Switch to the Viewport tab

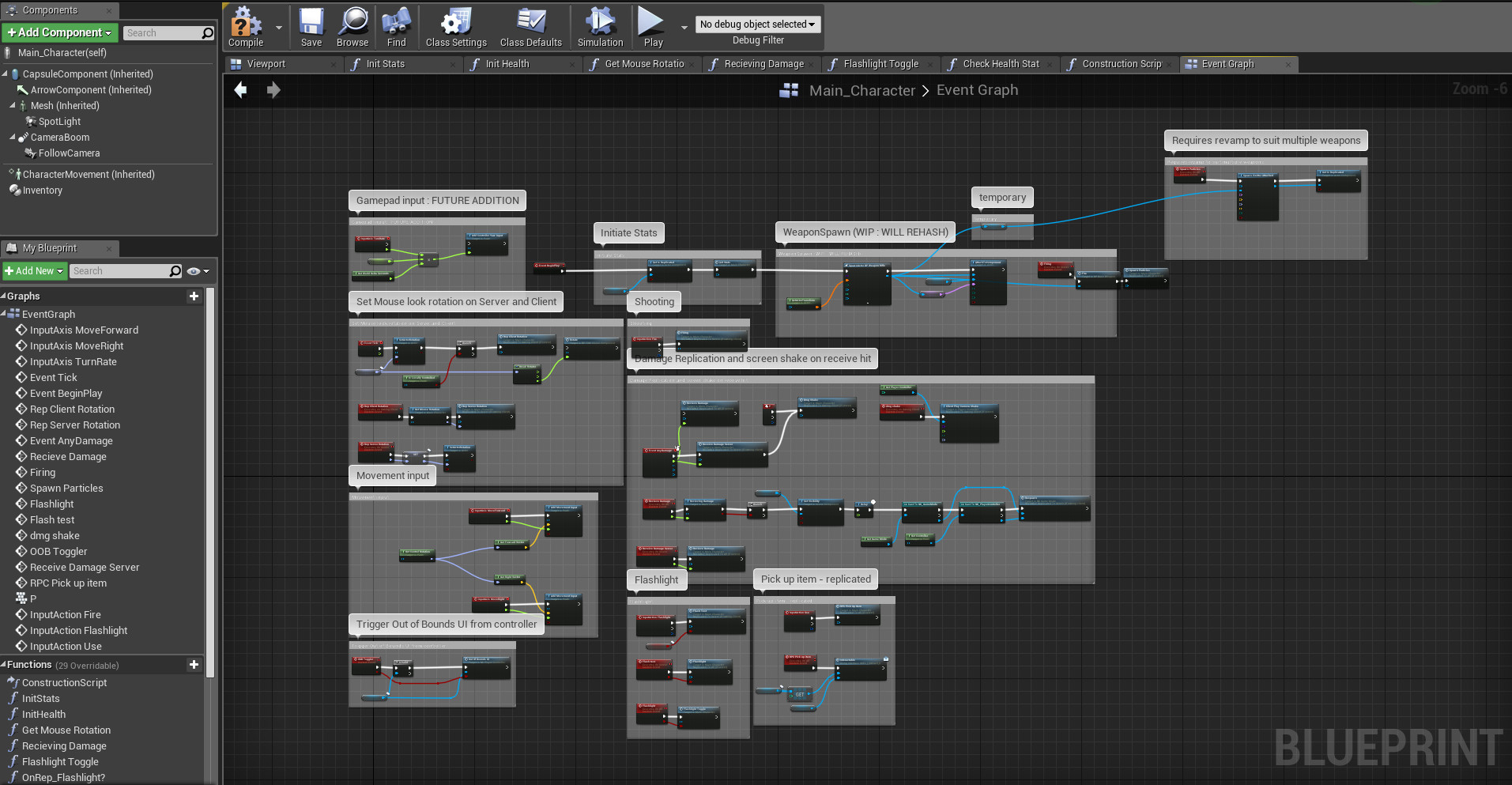pos(265,63)
